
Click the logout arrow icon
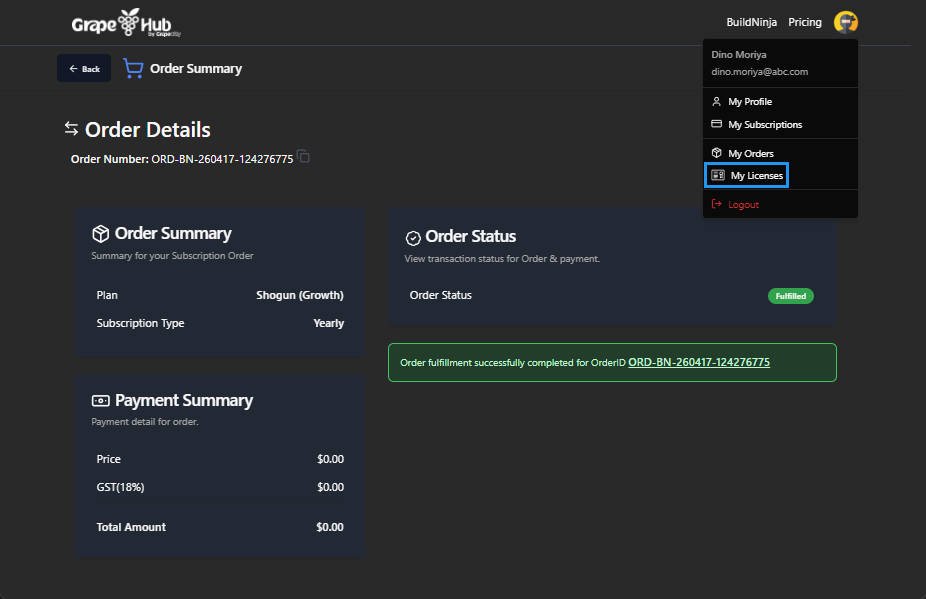pyautogui.click(x=715, y=203)
